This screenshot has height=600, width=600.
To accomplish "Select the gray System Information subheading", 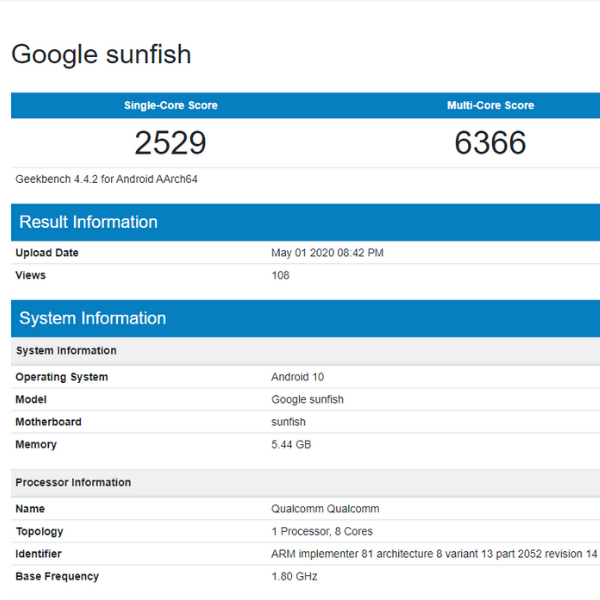I will point(66,351).
